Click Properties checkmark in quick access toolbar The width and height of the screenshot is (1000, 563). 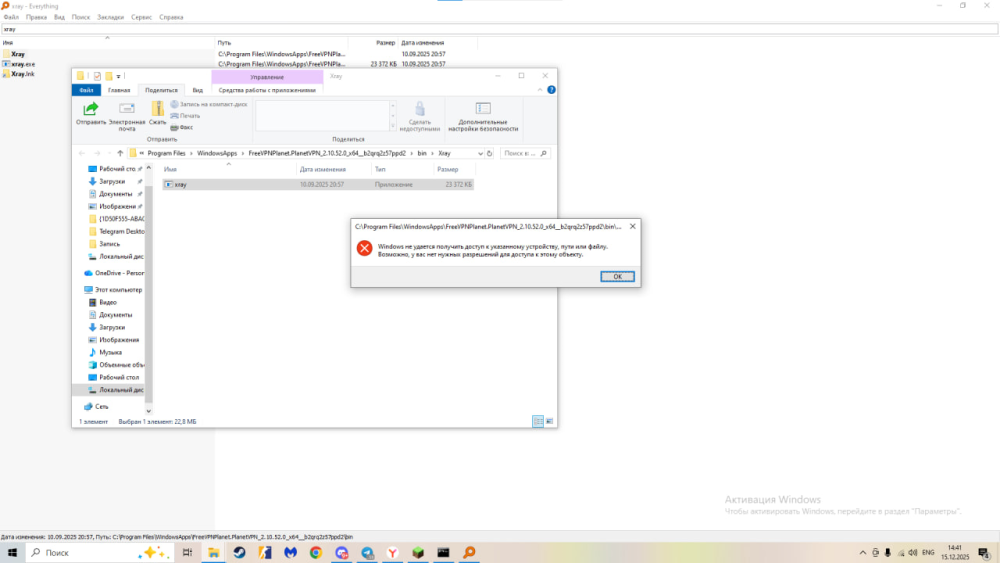point(97,76)
